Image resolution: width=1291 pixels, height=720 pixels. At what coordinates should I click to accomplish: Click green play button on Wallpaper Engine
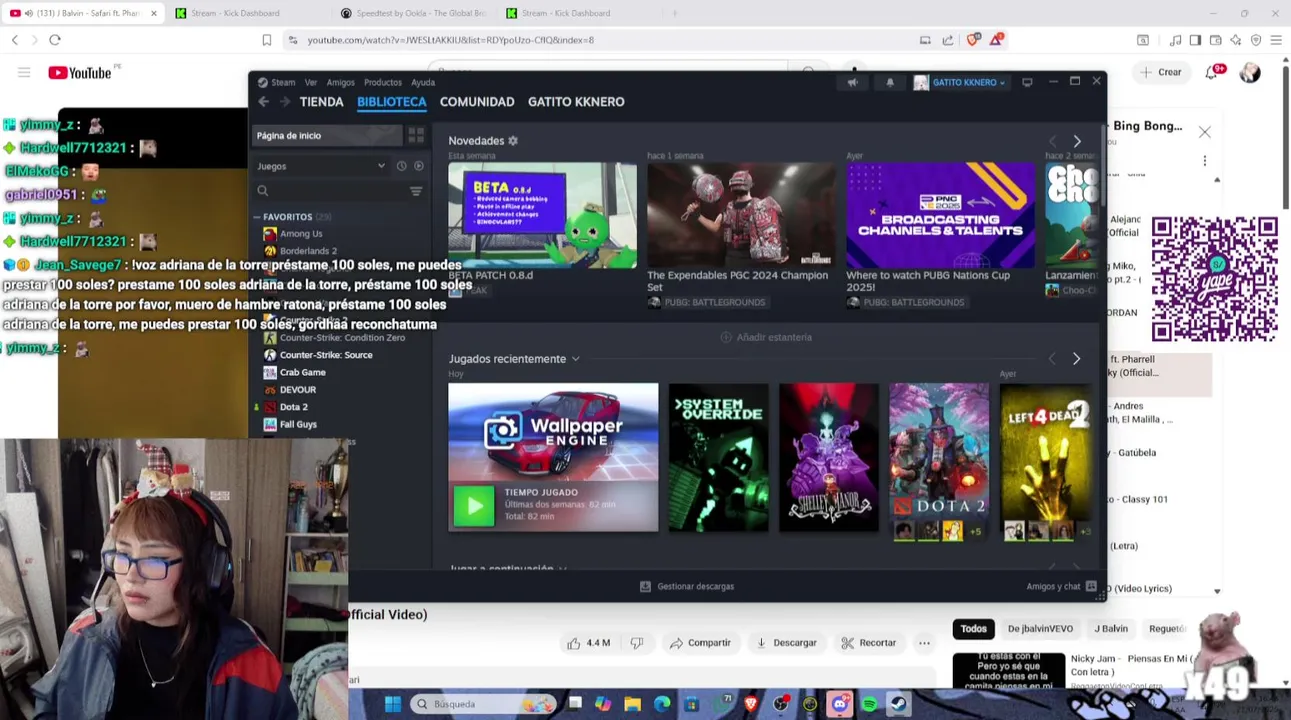point(474,505)
